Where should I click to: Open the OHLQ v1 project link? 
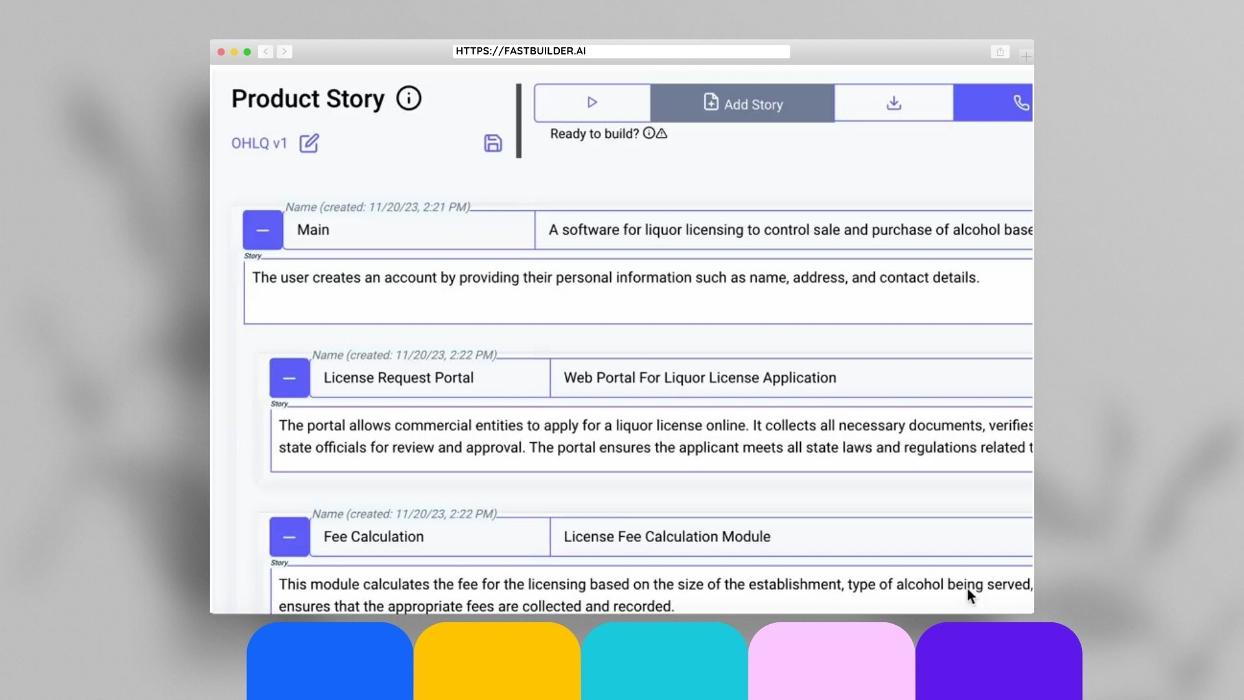point(259,143)
